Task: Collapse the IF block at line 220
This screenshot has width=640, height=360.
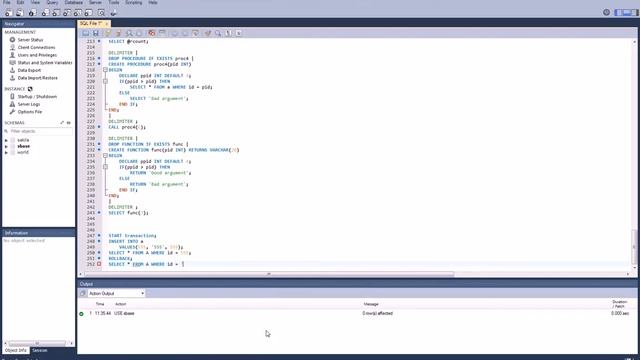Action: (105, 81)
